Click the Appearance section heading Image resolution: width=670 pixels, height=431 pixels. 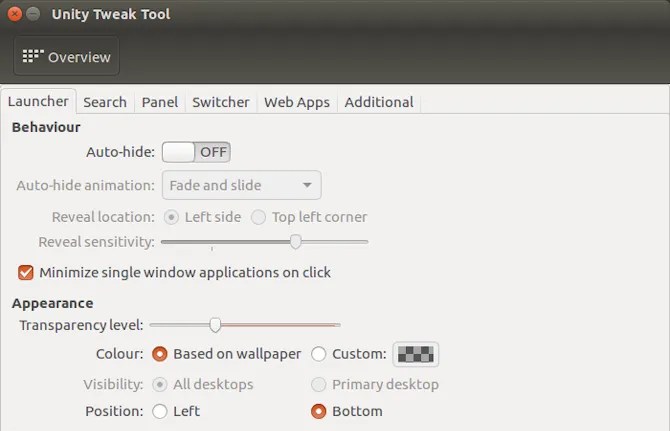pyautogui.click(x=53, y=303)
